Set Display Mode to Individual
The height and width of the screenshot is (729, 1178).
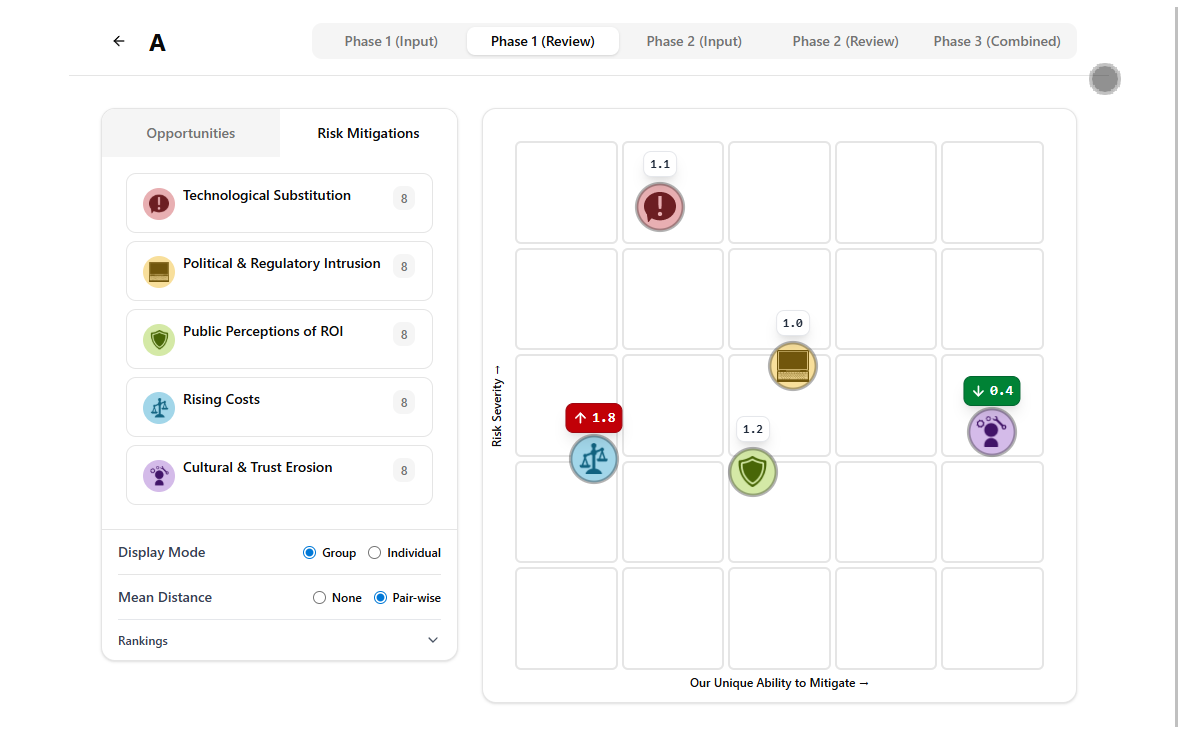tap(375, 553)
